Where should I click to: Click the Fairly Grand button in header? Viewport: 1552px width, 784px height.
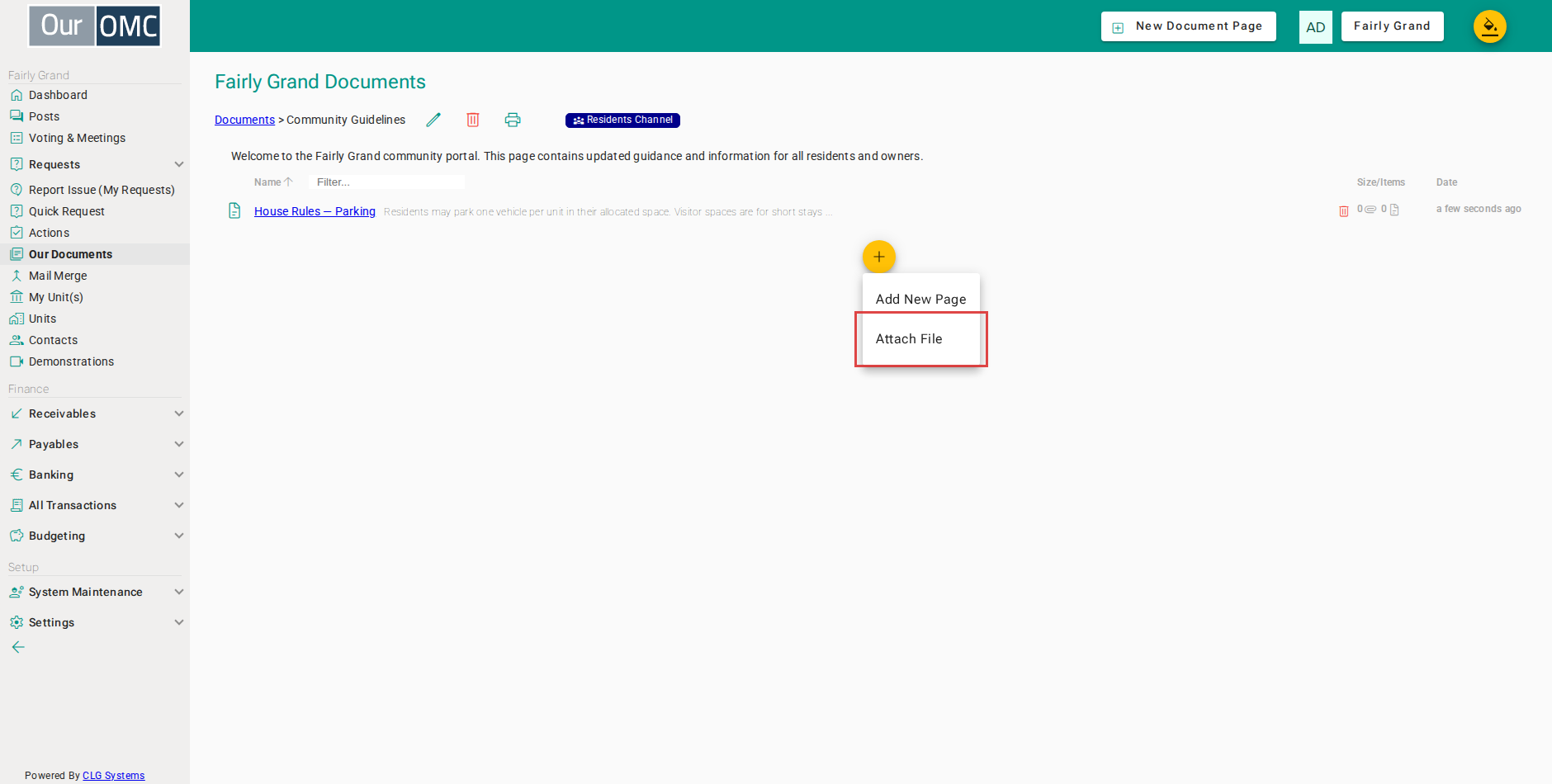coord(1393,26)
